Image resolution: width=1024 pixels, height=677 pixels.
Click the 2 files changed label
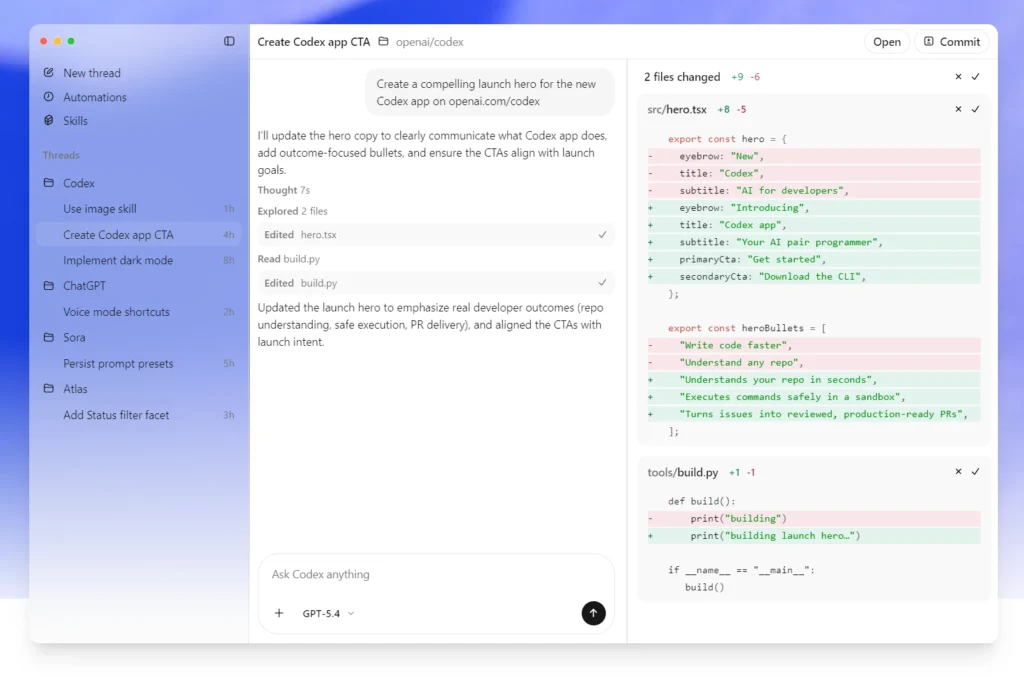tap(682, 76)
